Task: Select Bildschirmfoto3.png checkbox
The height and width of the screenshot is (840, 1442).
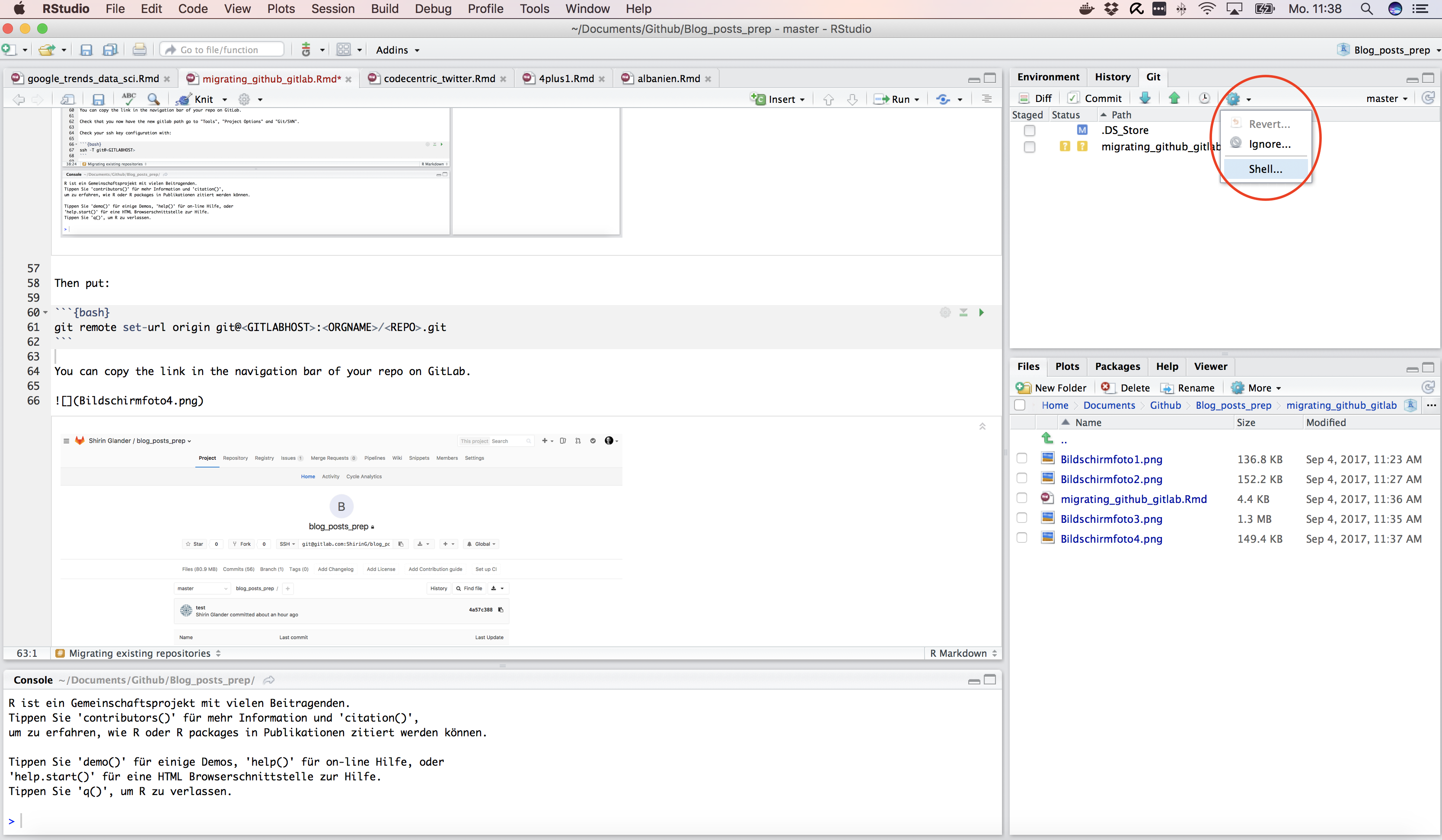Action: (x=1022, y=518)
